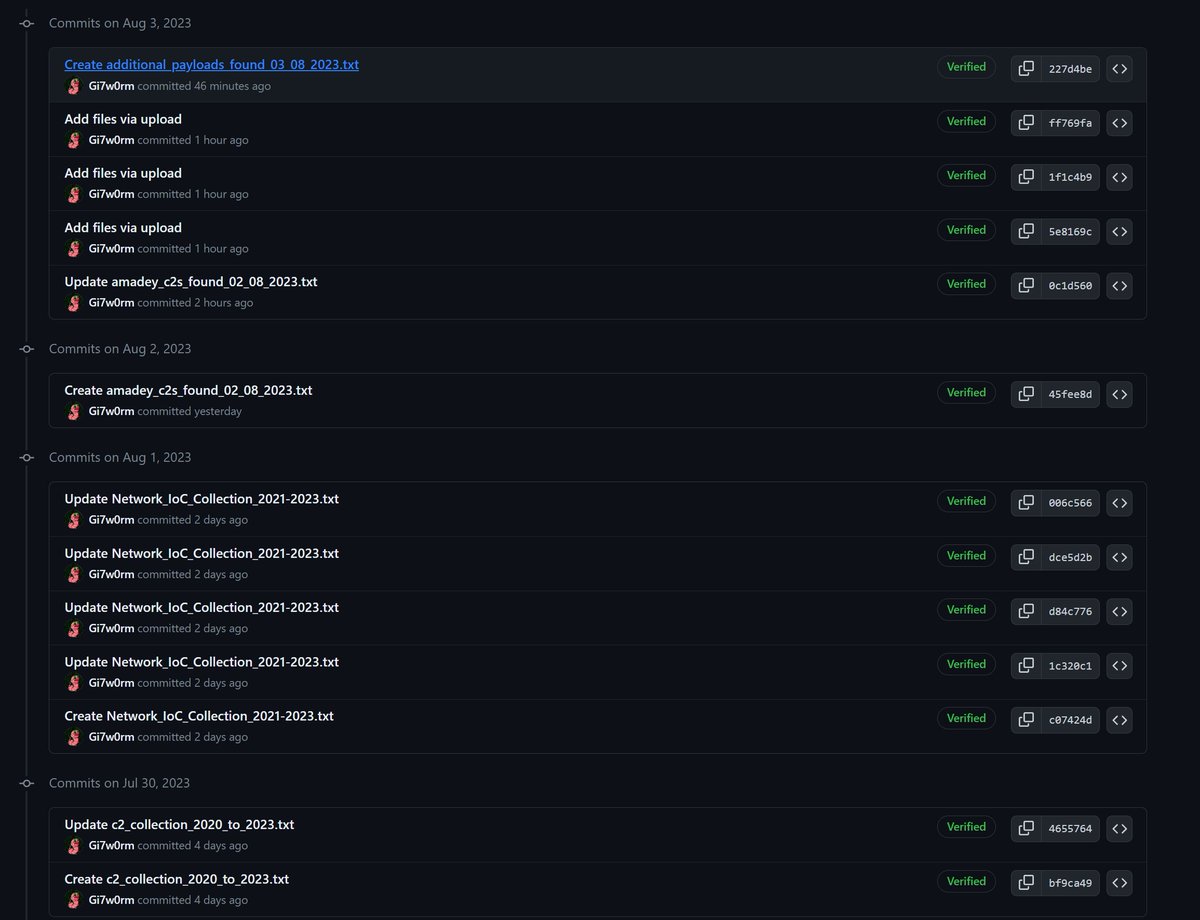Browse repository at commit 45fee8d

(1120, 395)
